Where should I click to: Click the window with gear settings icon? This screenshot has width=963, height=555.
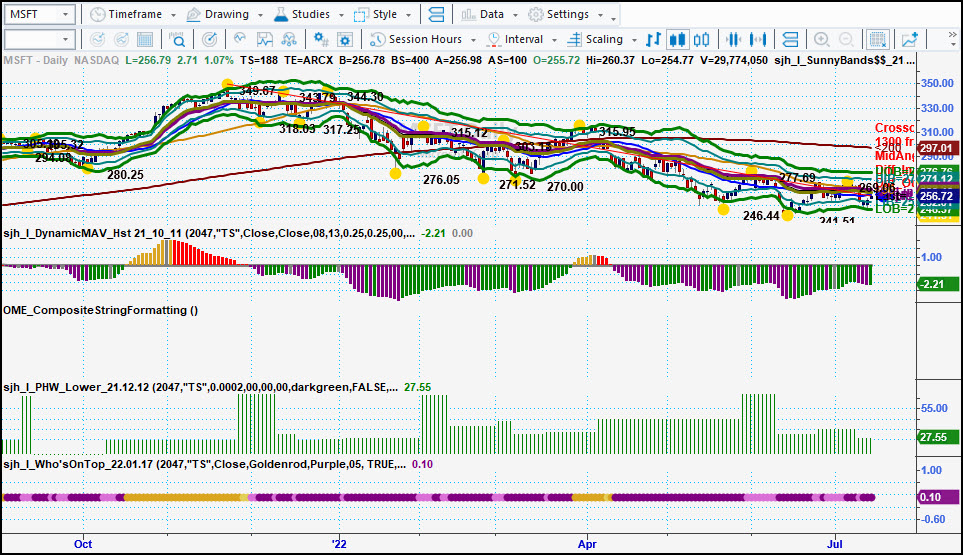click(x=345, y=39)
